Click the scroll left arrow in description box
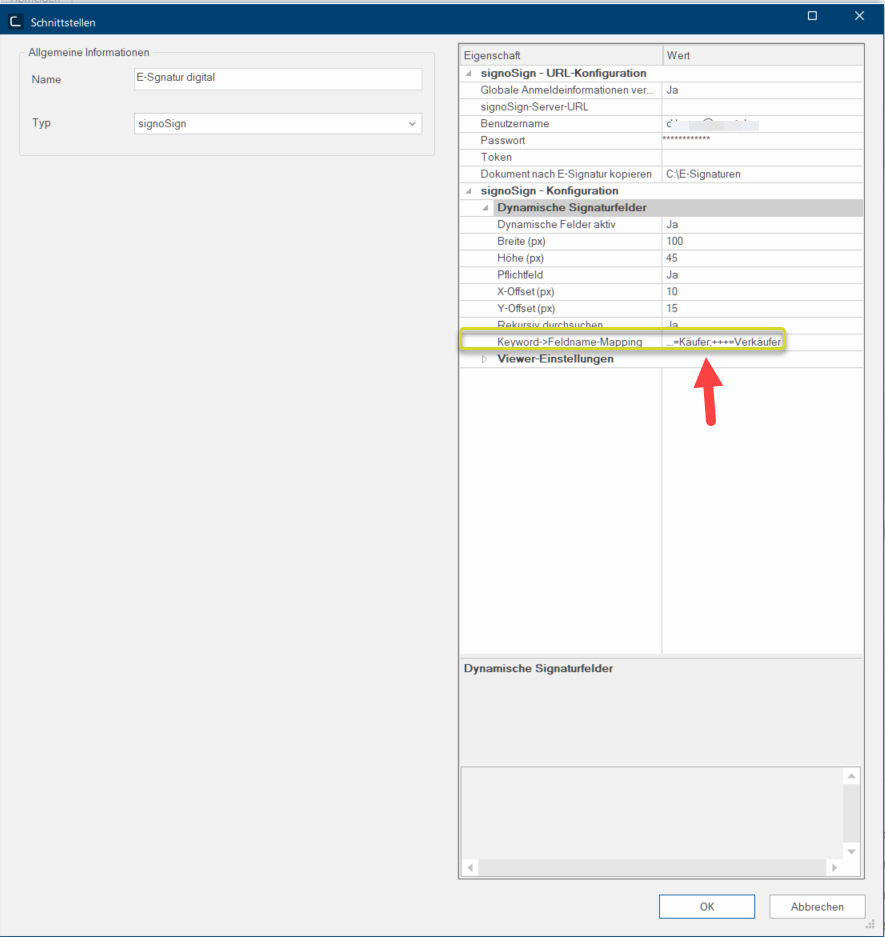The width and height of the screenshot is (885, 937). point(470,867)
